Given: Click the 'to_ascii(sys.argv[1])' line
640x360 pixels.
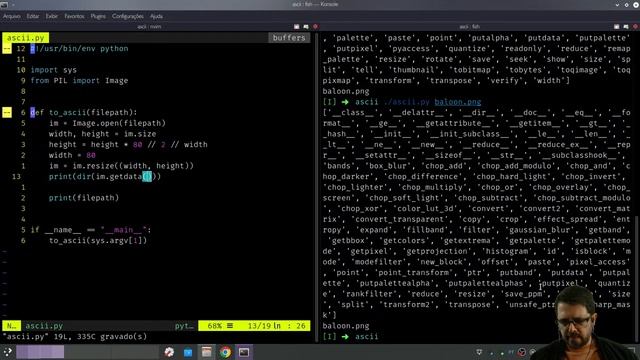Looking at the screenshot, I should [x=98, y=240].
